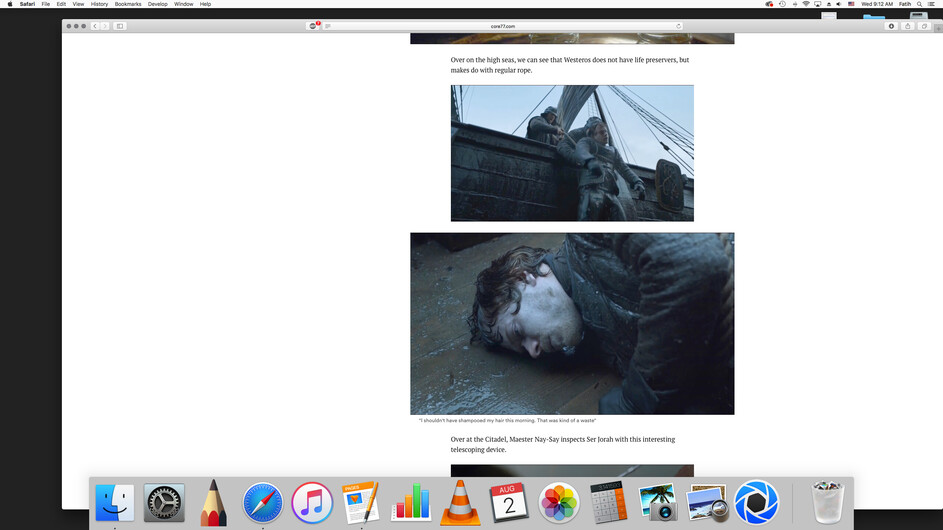Open the Safari share button
This screenshot has width=943, height=530.
[908, 26]
